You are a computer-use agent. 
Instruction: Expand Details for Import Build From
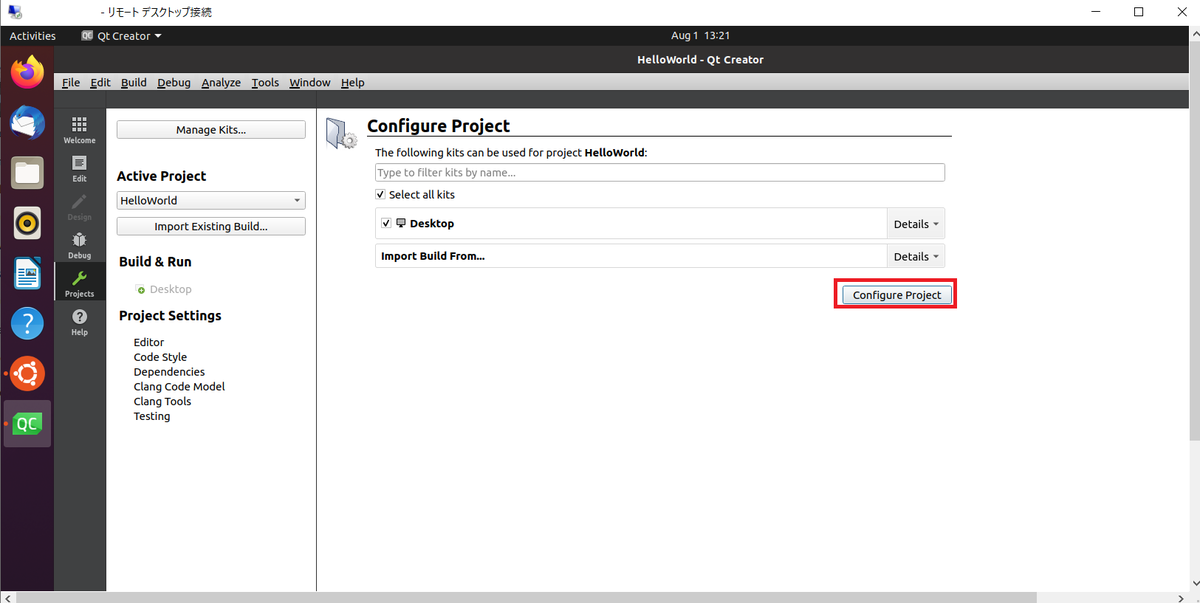click(916, 256)
